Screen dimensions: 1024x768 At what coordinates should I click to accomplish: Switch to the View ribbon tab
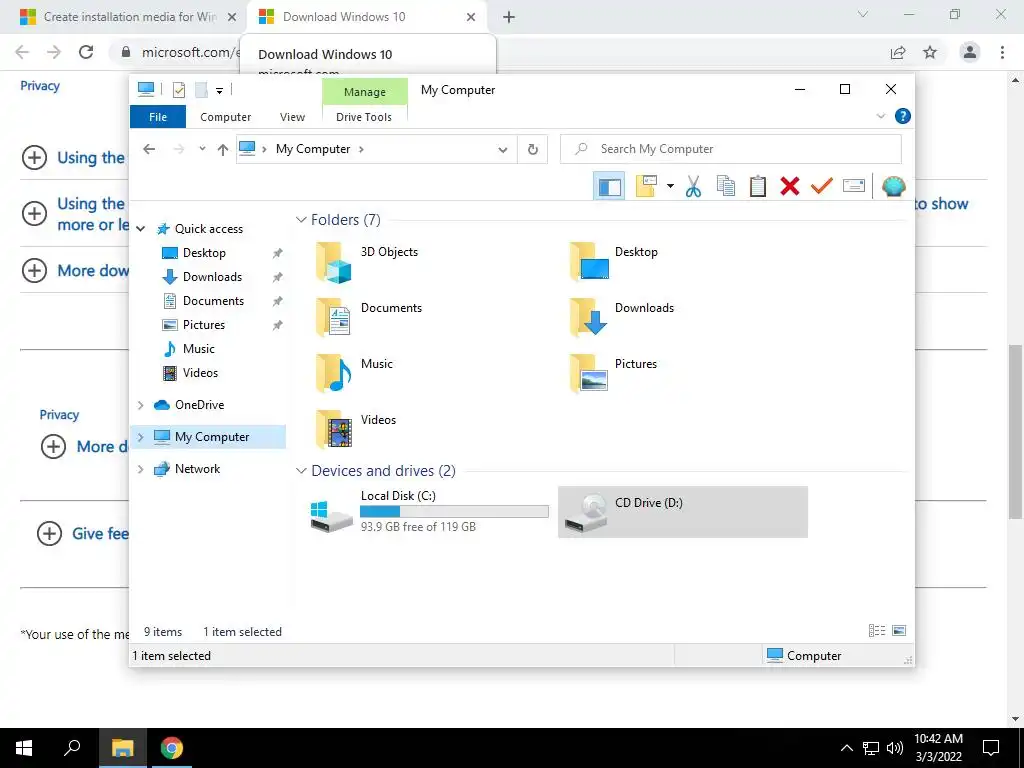(292, 117)
